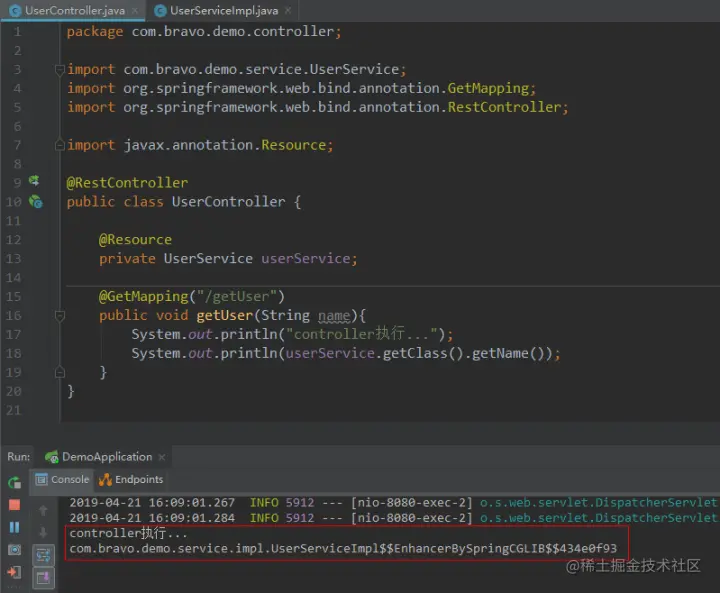Toggle soft-wrap in the console
This screenshot has width=720, height=593.
point(43,555)
